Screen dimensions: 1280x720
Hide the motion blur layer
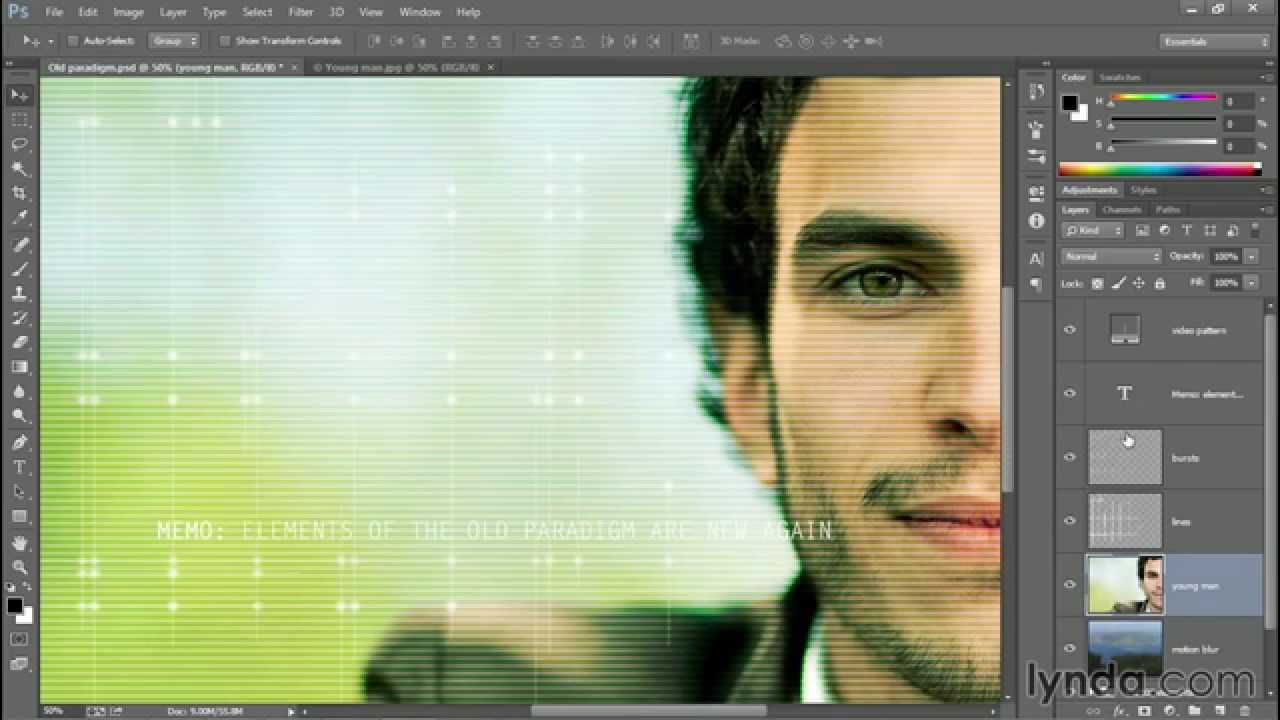point(1070,649)
